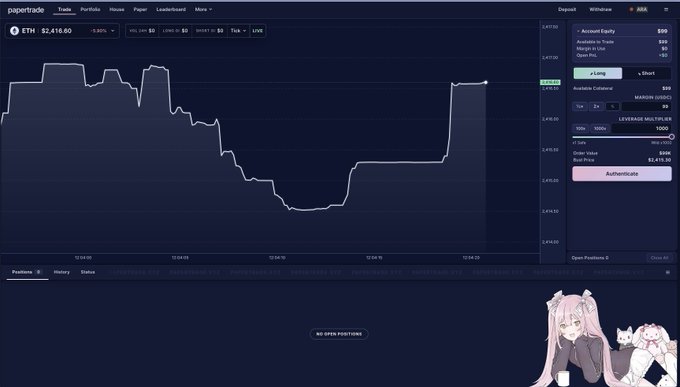680x387 pixels.
Task: Click the Margin in Use row
Action: click(621, 49)
